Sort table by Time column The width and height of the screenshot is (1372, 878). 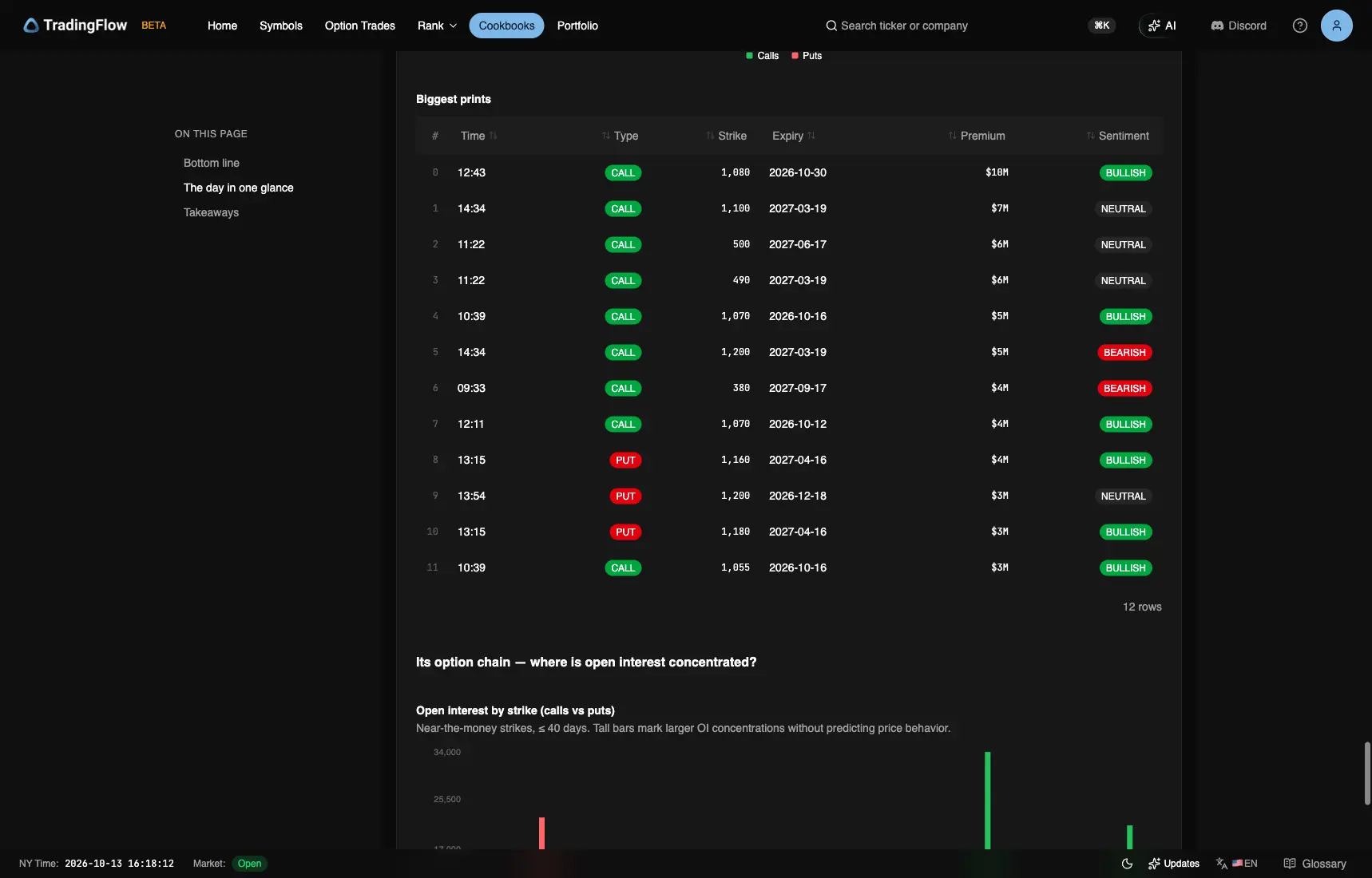coord(478,136)
